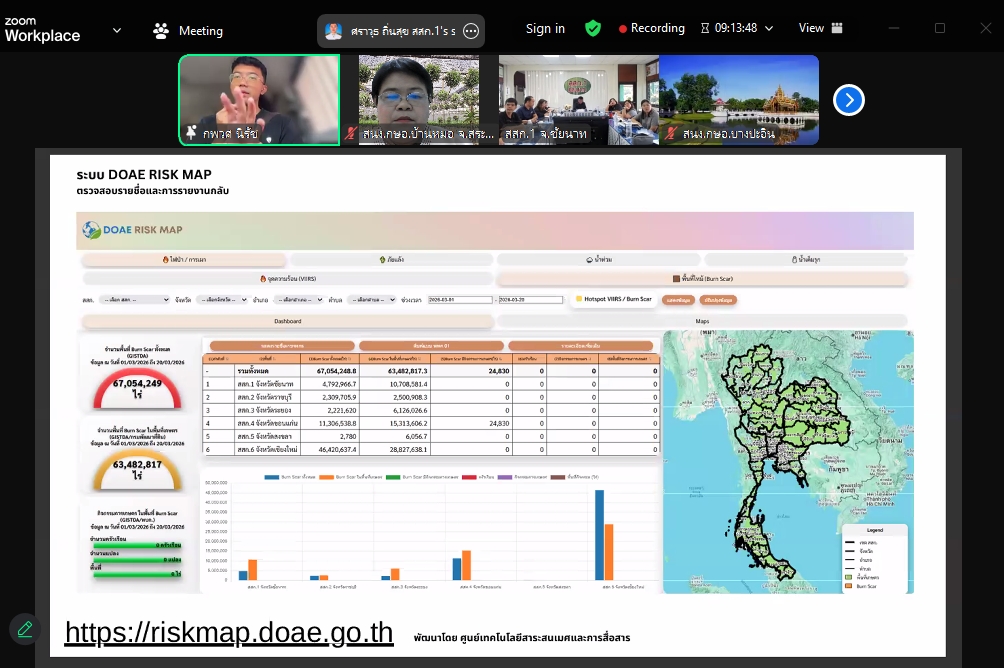Click the green encryption shield icon
This screenshot has height=668, width=1004.
point(593,29)
